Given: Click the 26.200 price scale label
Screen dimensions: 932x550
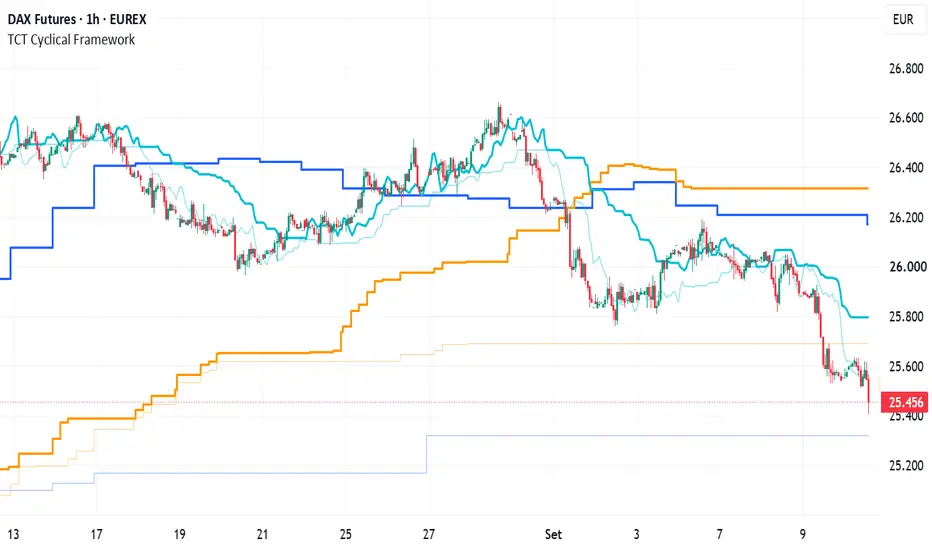Looking at the screenshot, I should 906,217.
